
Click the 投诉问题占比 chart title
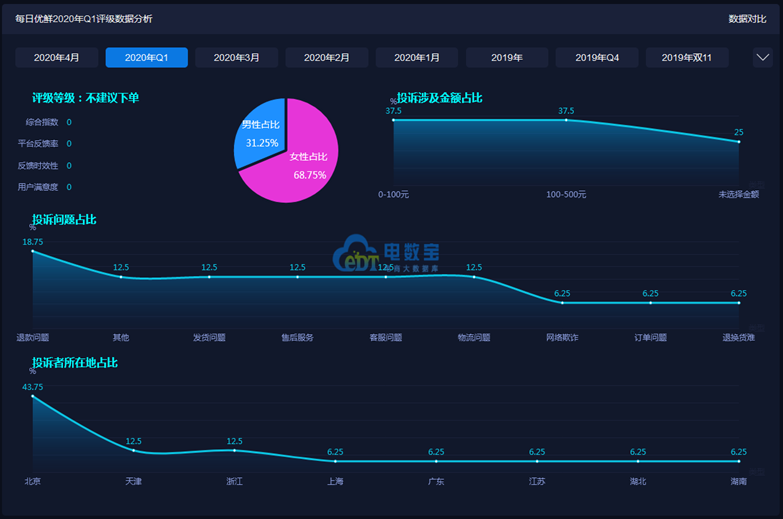(64, 220)
